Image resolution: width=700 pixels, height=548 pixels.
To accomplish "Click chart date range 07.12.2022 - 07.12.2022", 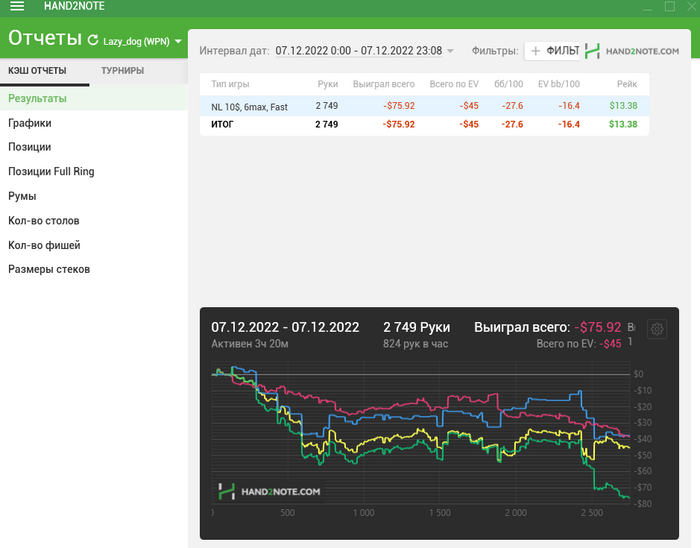I will tap(285, 327).
